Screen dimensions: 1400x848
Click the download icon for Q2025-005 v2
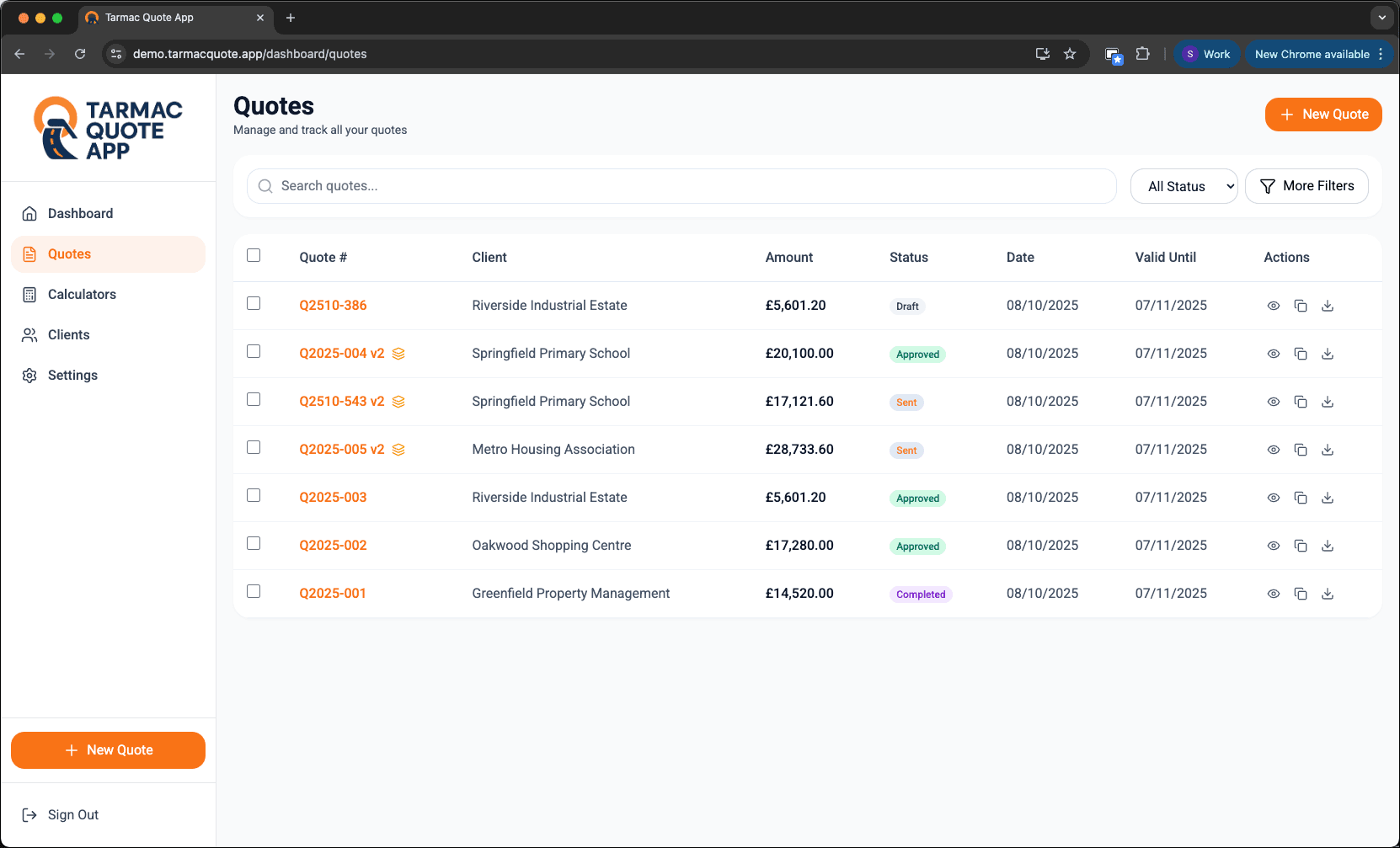click(1327, 450)
